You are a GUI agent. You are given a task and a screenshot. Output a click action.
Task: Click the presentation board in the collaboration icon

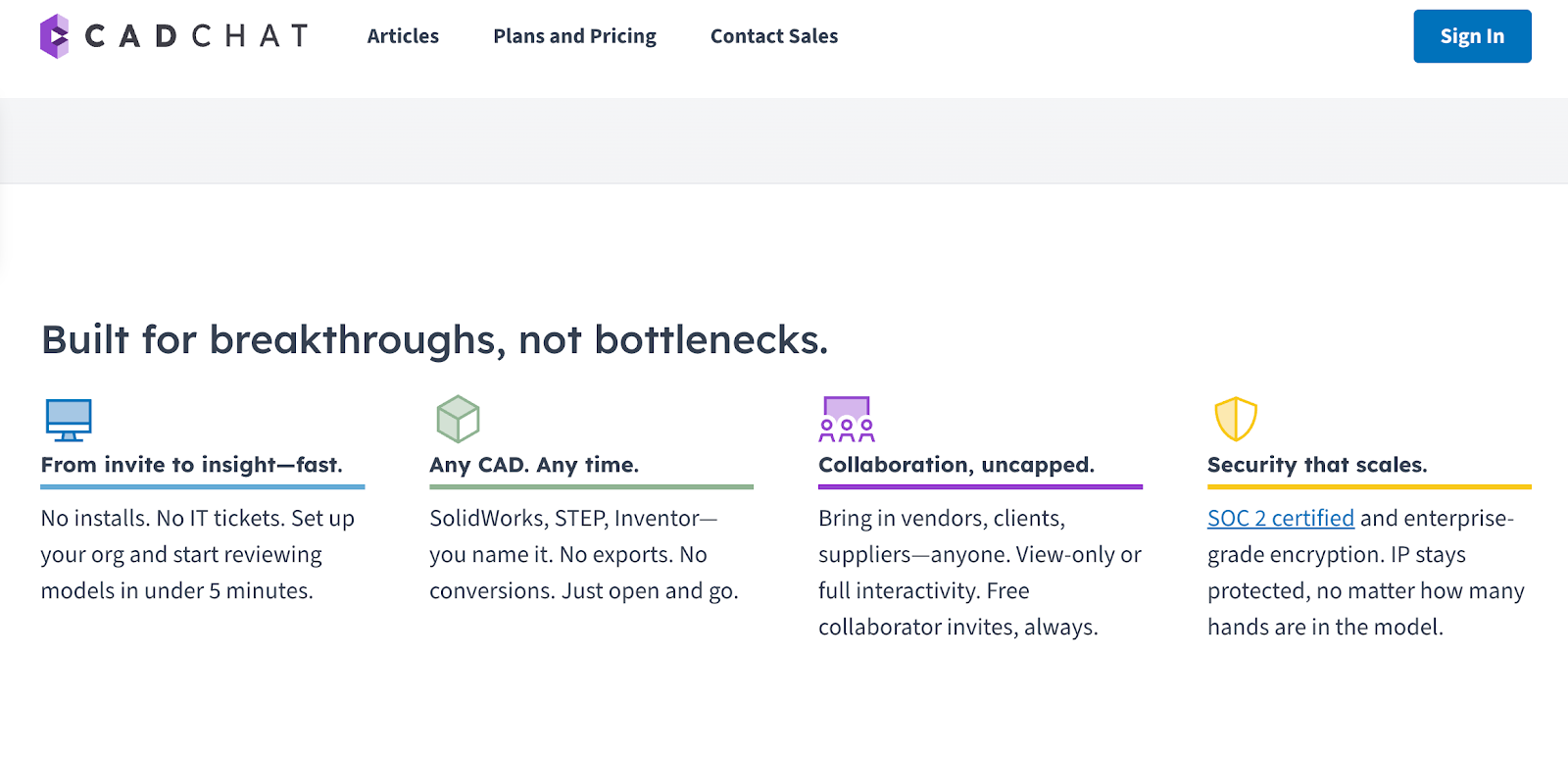tap(847, 406)
